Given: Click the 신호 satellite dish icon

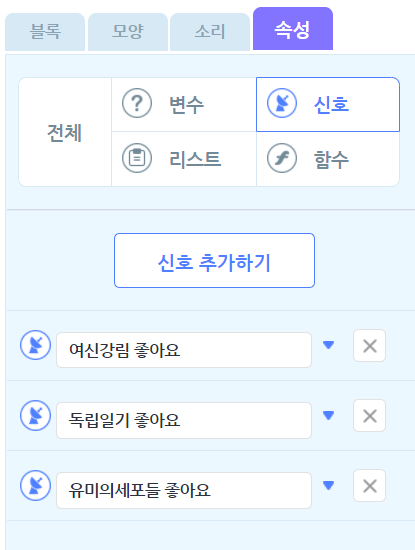Looking at the screenshot, I should tap(282, 103).
